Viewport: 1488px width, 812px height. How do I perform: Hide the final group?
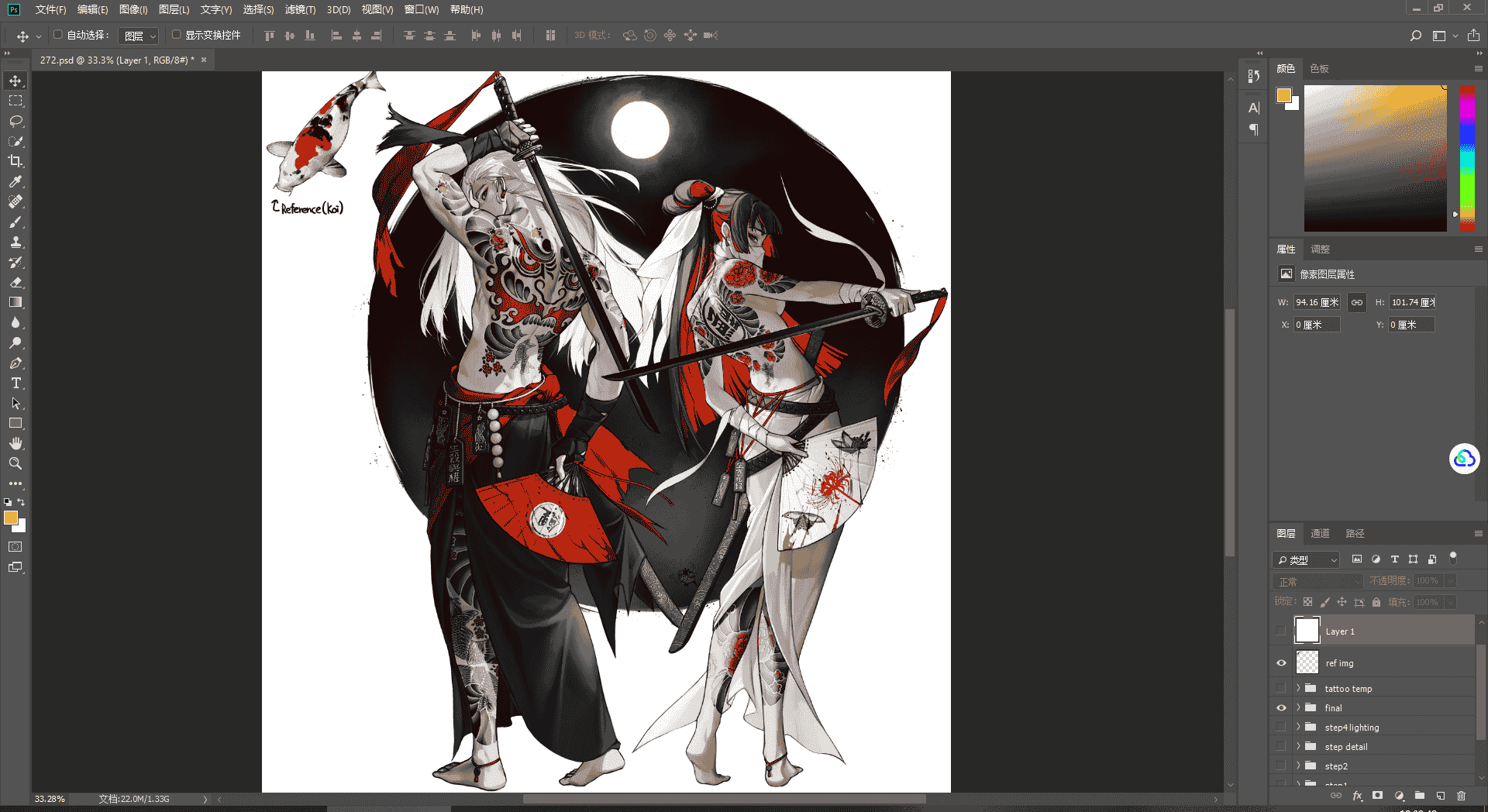[1281, 708]
